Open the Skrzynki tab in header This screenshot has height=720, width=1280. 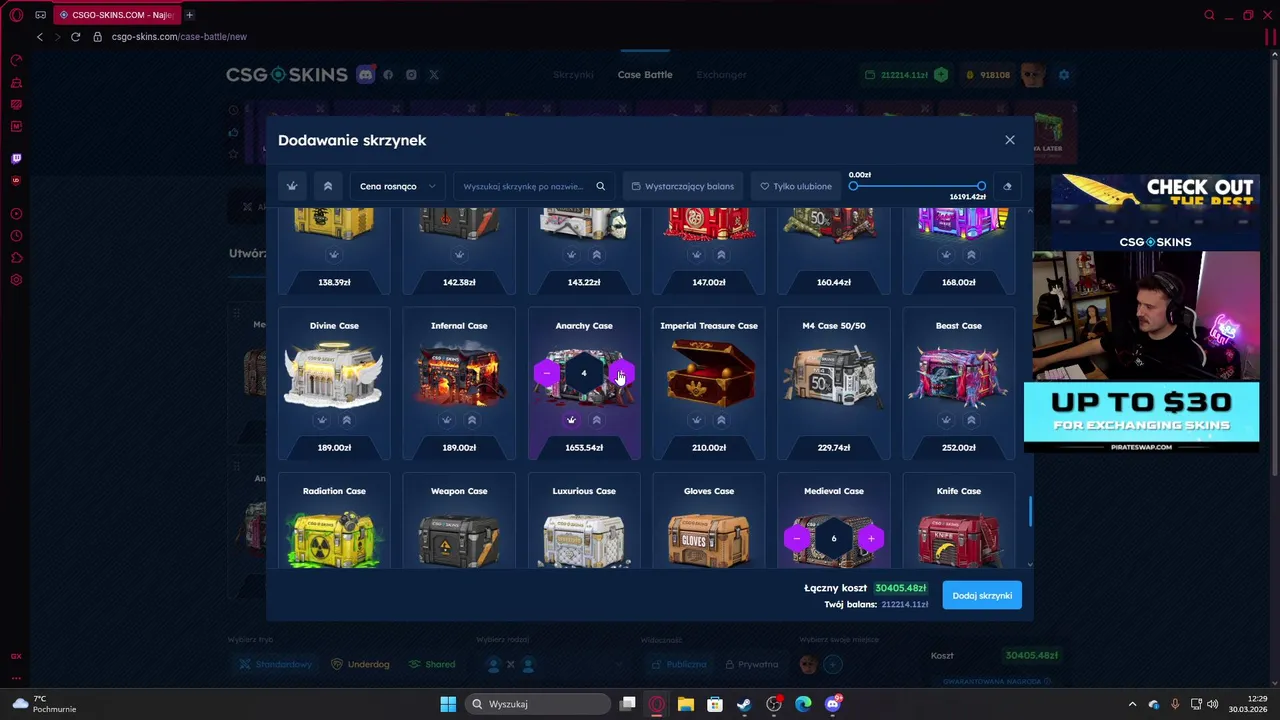pyautogui.click(x=573, y=75)
